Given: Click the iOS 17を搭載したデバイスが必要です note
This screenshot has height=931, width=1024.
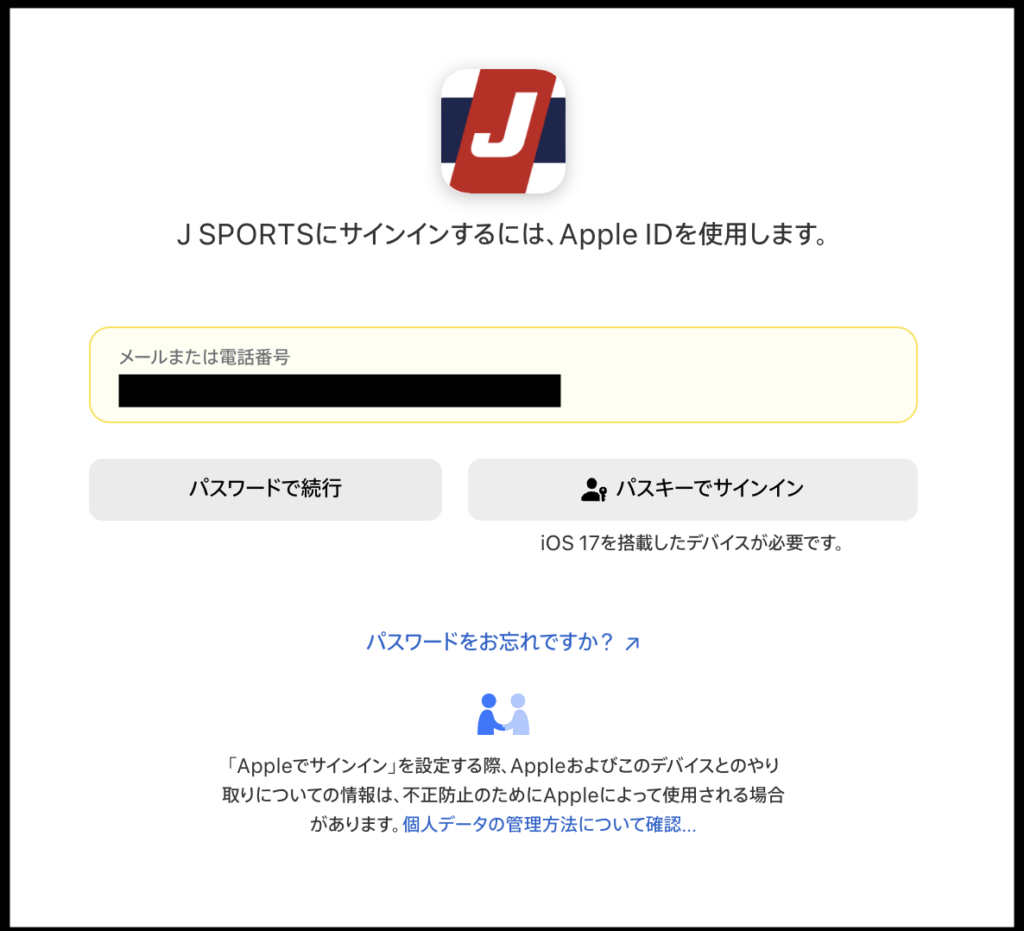Looking at the screenshot, I should [692, 543].
